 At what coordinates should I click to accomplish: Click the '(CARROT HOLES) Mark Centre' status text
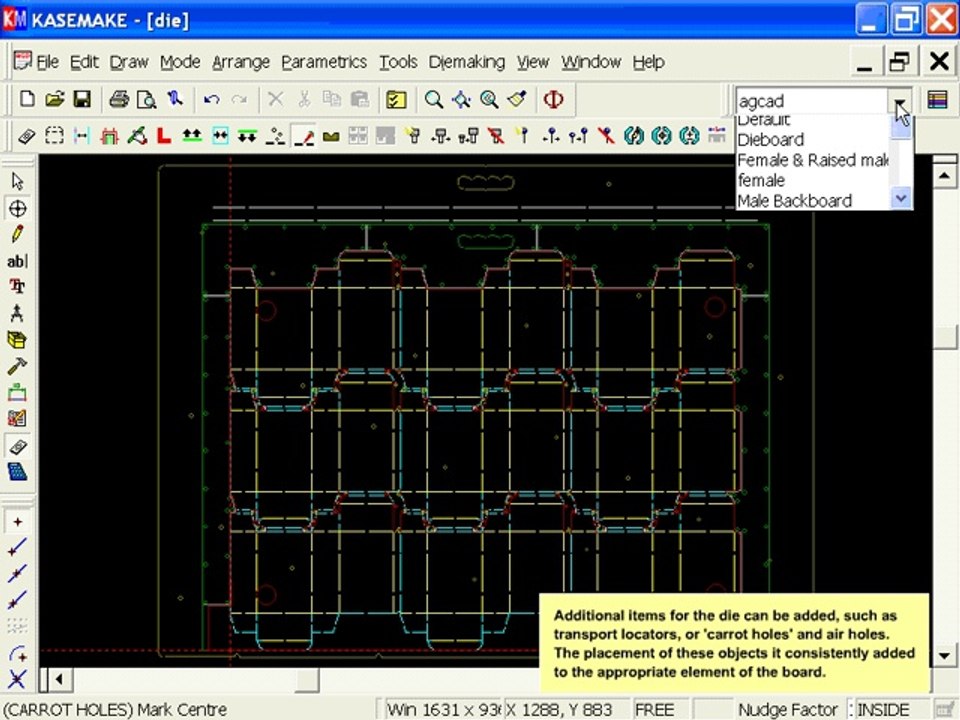tap(115, 710)
